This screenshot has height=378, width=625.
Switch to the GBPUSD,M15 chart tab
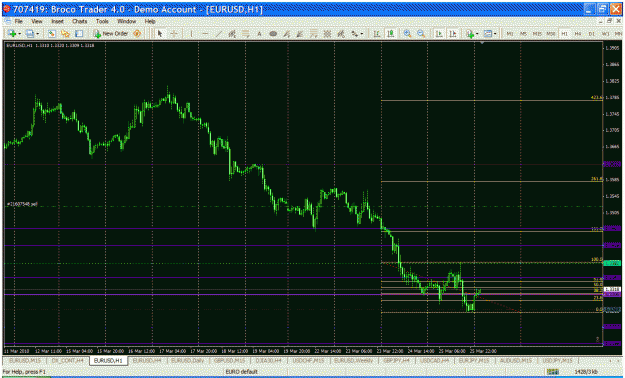(x=229, y=360)
